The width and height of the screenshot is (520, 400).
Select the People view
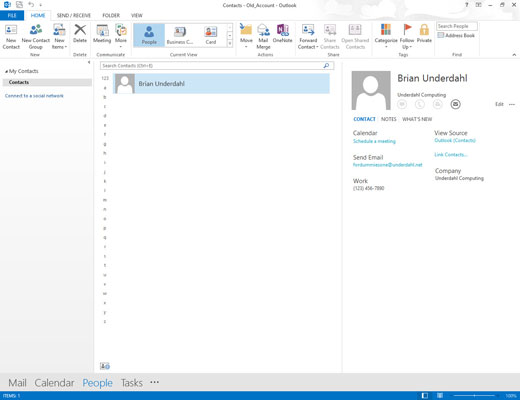[x=149, y=35]
